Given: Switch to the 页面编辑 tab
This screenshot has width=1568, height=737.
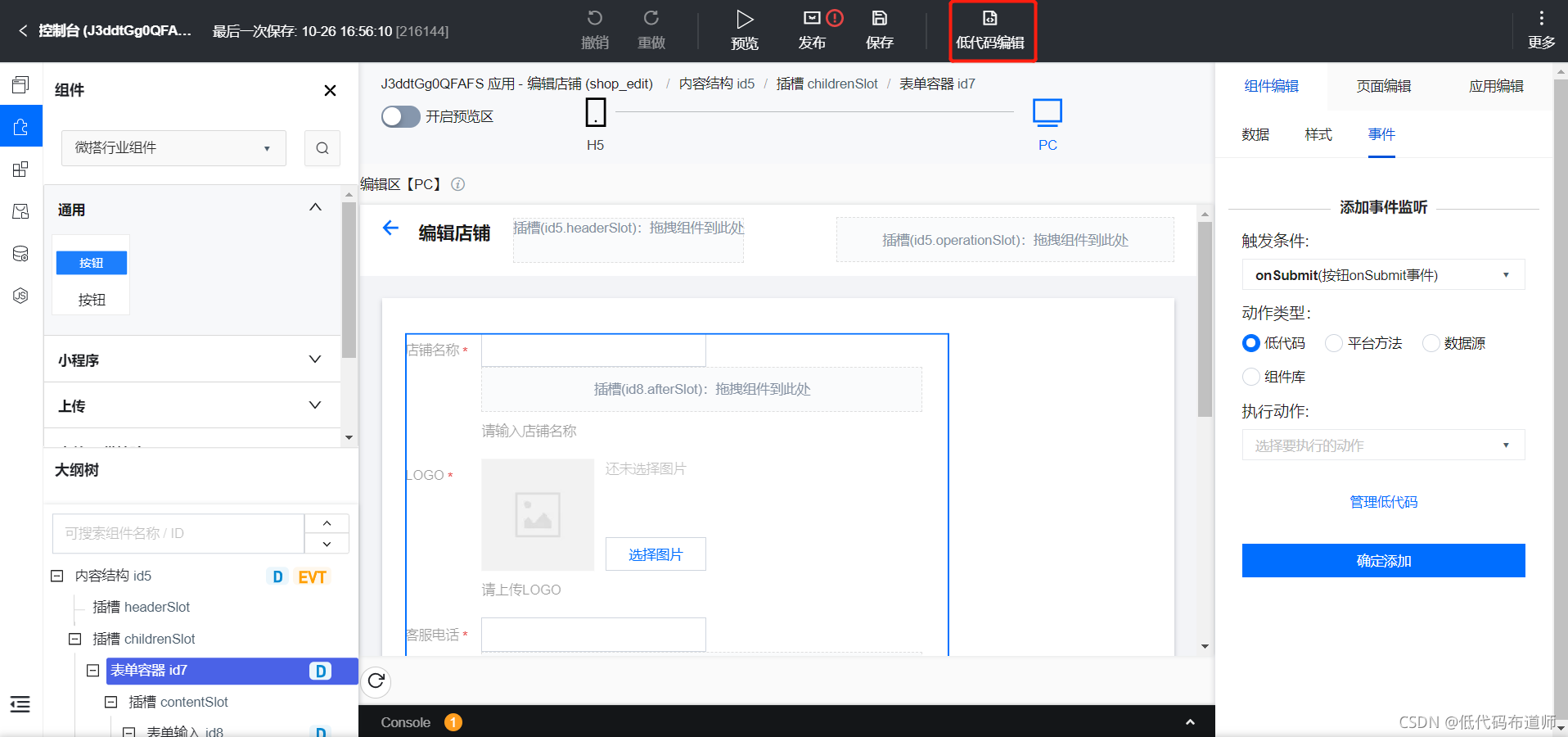Looking at the screenshot, I should click(1383, 86).
